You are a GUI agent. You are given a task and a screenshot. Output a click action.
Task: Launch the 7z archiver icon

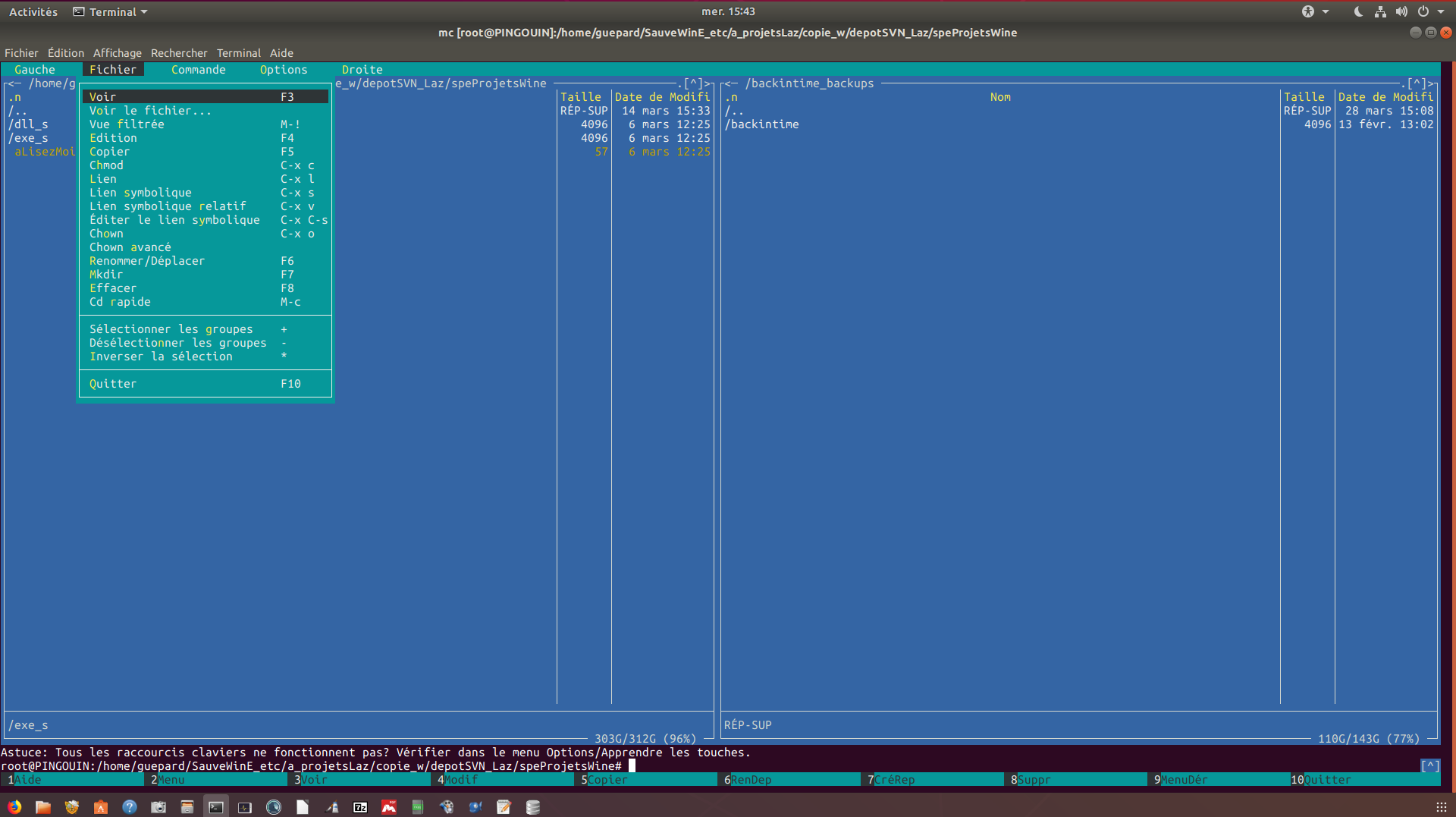pyautogui.click(x=360, y=807)
